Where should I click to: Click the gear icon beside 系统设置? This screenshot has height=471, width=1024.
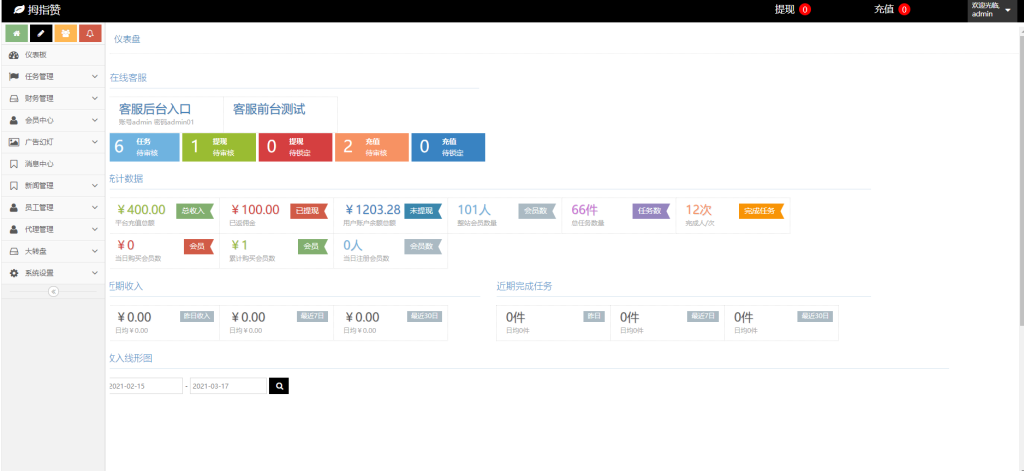tap(14, 272)
